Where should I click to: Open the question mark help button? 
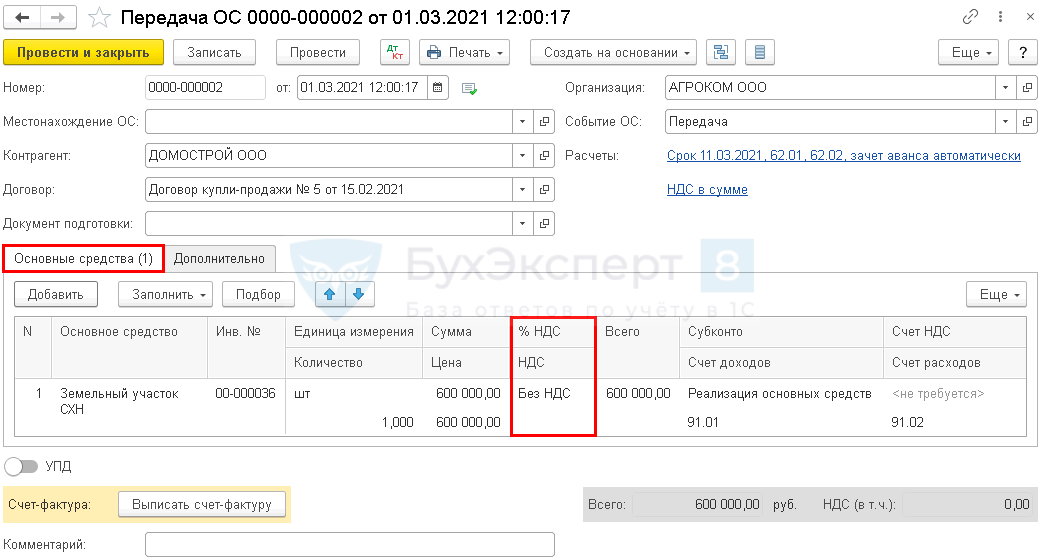(x=1023, y=52)
